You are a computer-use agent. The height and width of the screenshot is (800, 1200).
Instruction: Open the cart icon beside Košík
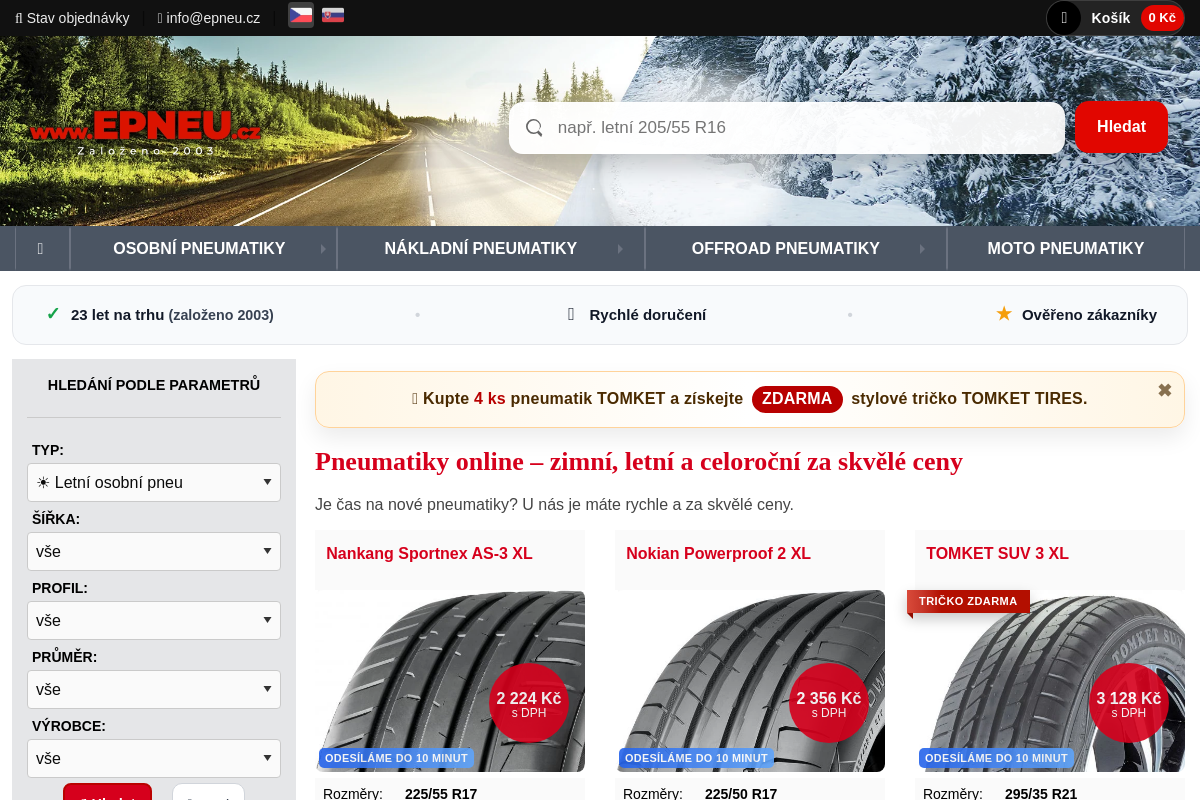1064,18
